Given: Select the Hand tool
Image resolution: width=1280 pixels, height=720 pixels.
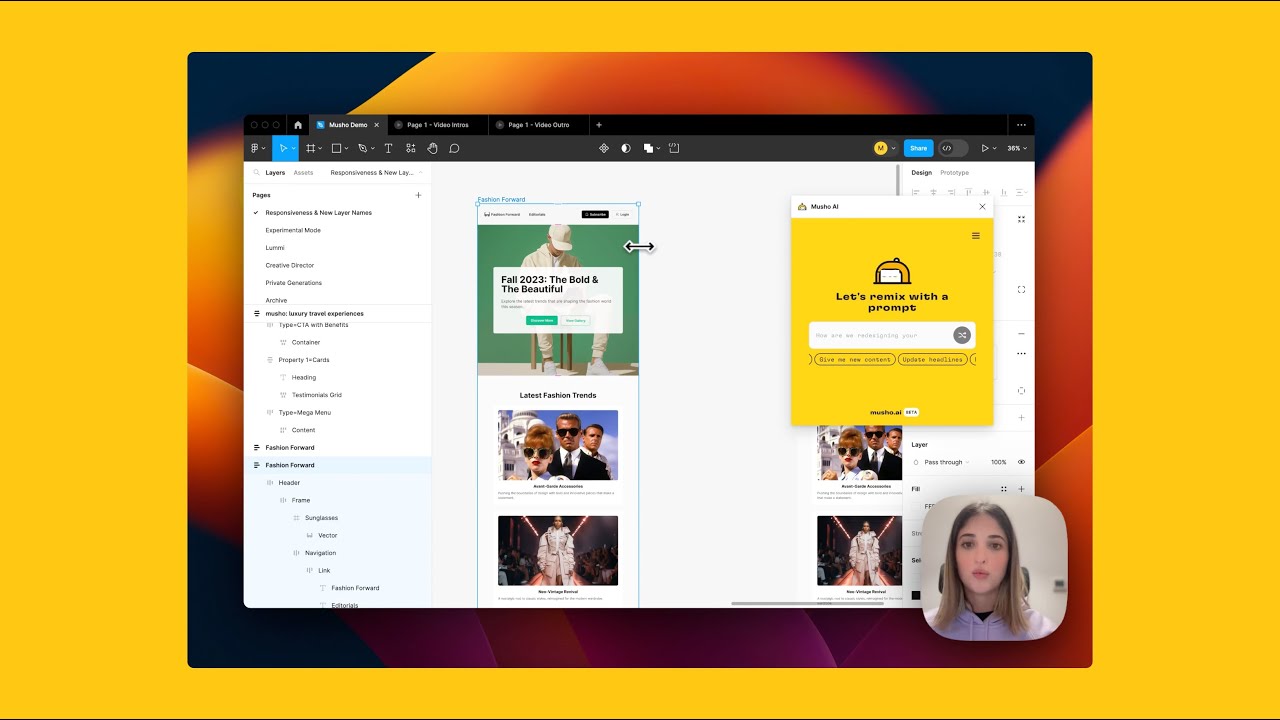Looking at the screenshot, I should [433, 148].
